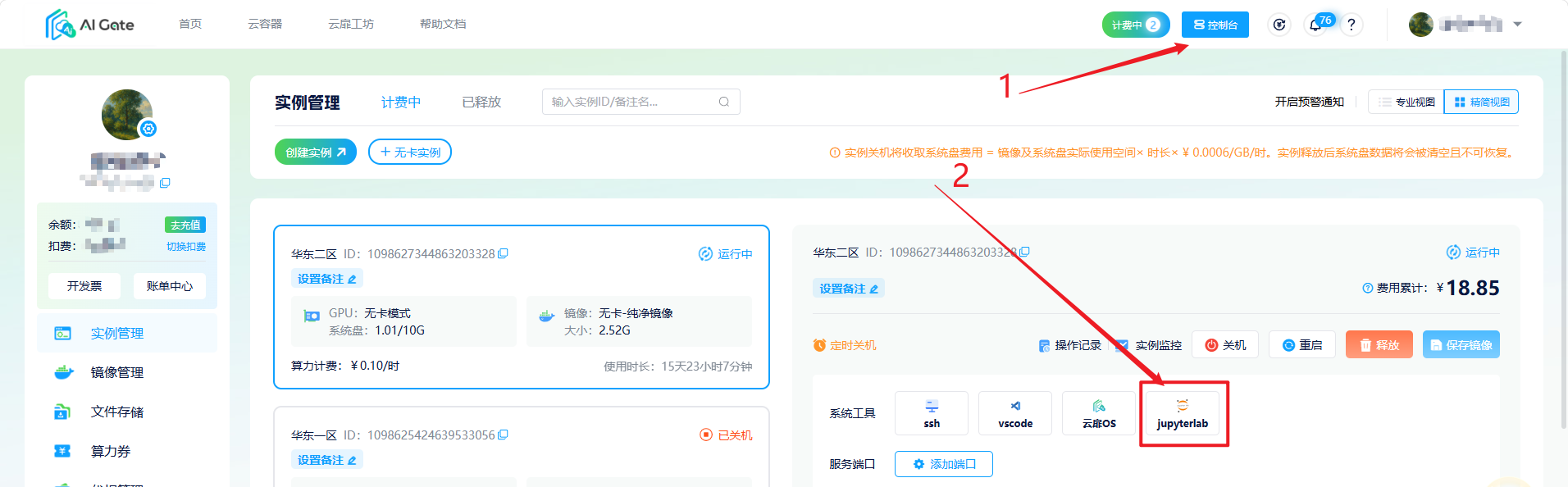This screenshot has width=1568, height=487.
Task: Open 云容器 in top navigation
Action: coord(265,24)
